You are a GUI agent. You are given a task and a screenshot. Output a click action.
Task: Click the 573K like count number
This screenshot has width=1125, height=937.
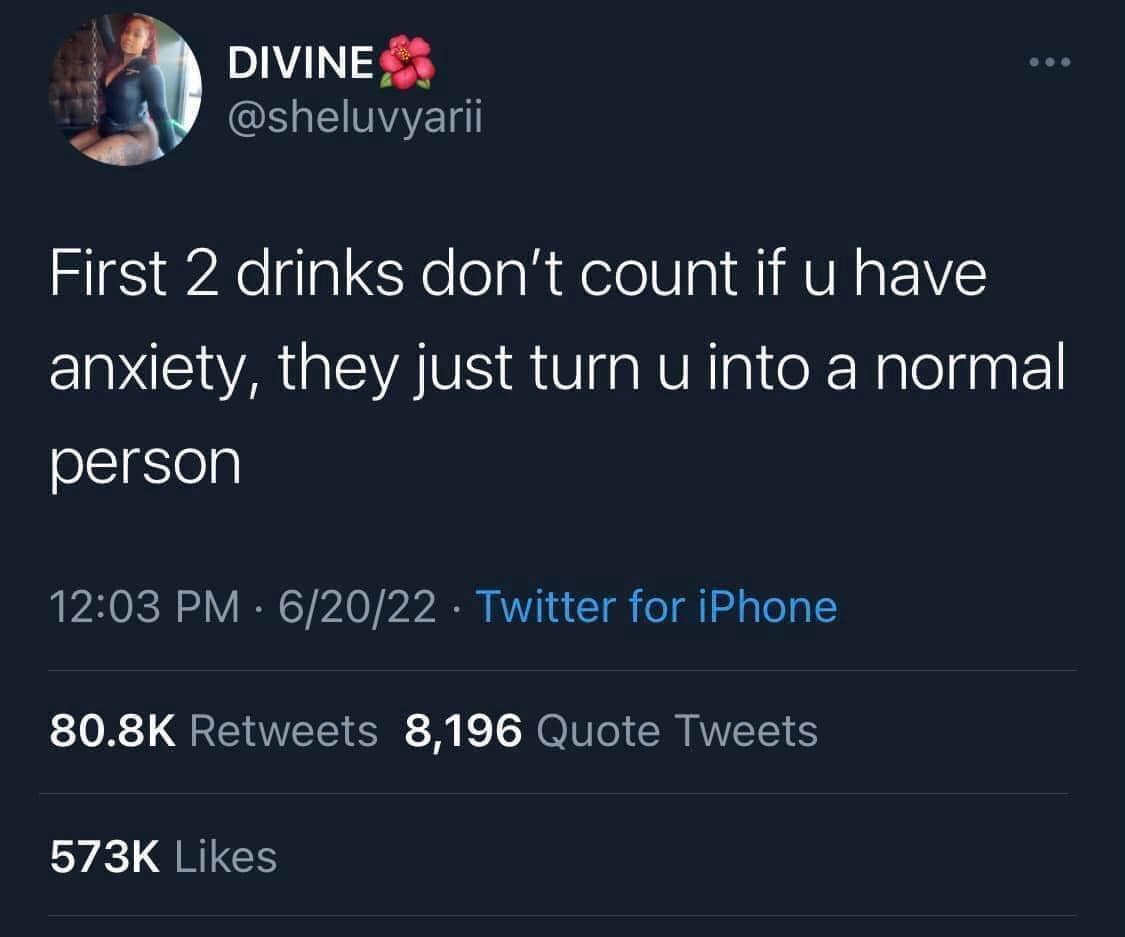coord(105,857)
